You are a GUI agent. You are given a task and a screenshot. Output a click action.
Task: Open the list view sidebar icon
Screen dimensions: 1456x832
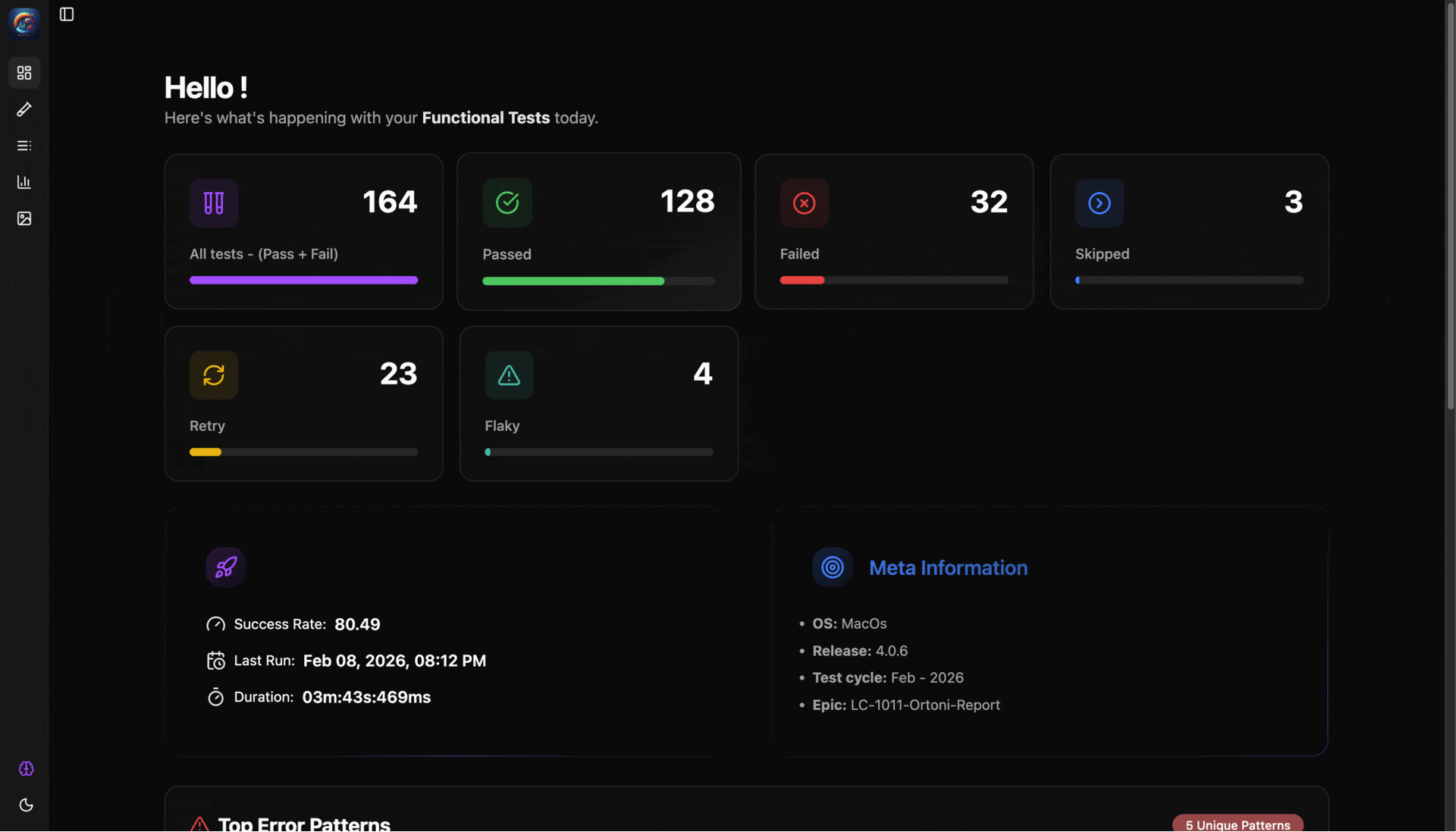pos(24,146)
